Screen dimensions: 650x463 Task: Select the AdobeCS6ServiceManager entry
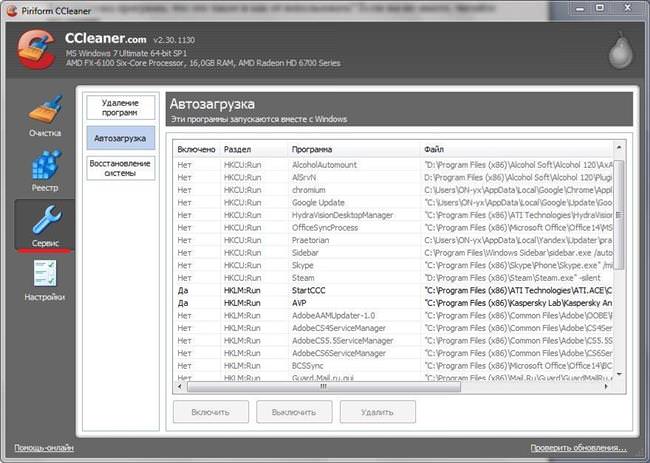393,353
